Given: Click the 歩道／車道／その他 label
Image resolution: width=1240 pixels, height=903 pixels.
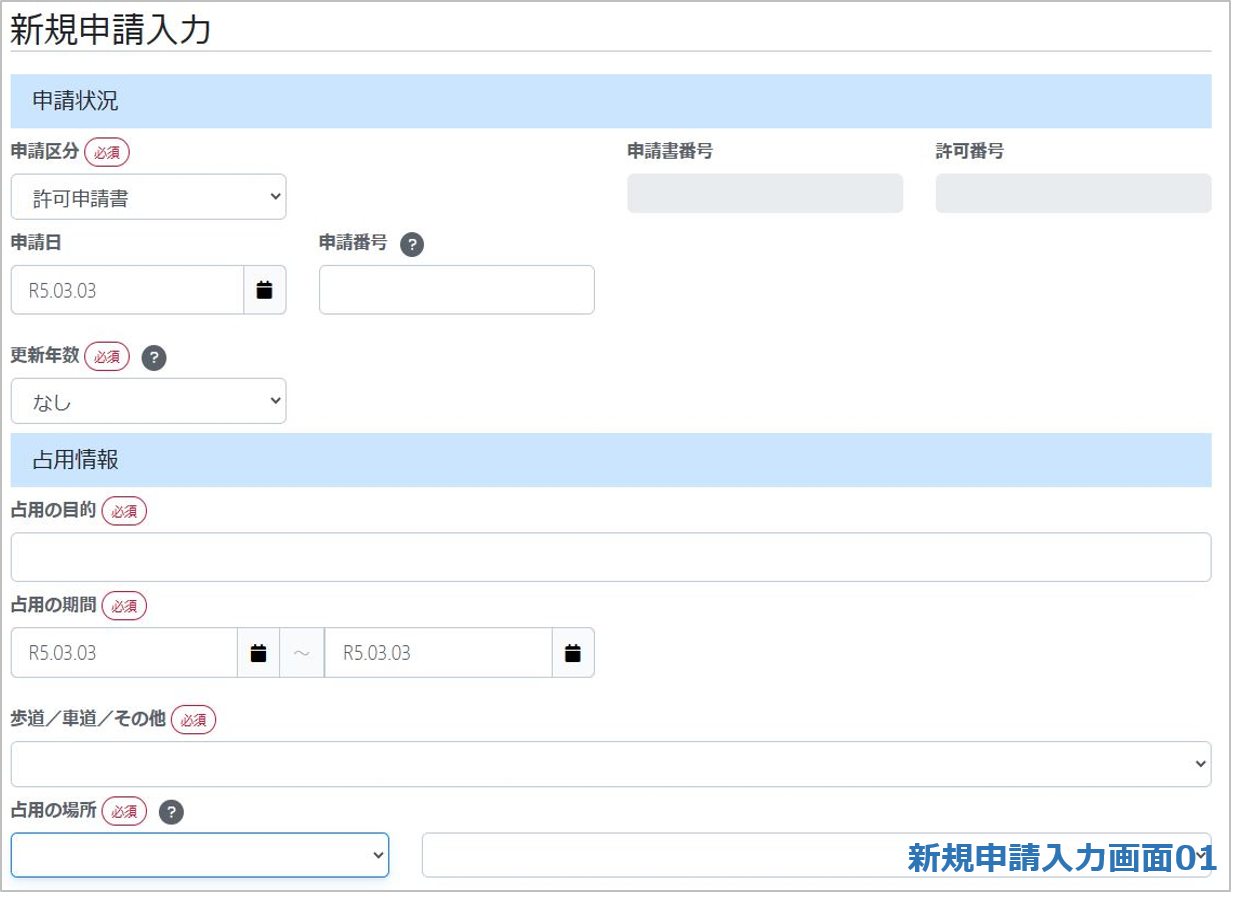Looking at the screenshot, I should (x=88, y=718).
